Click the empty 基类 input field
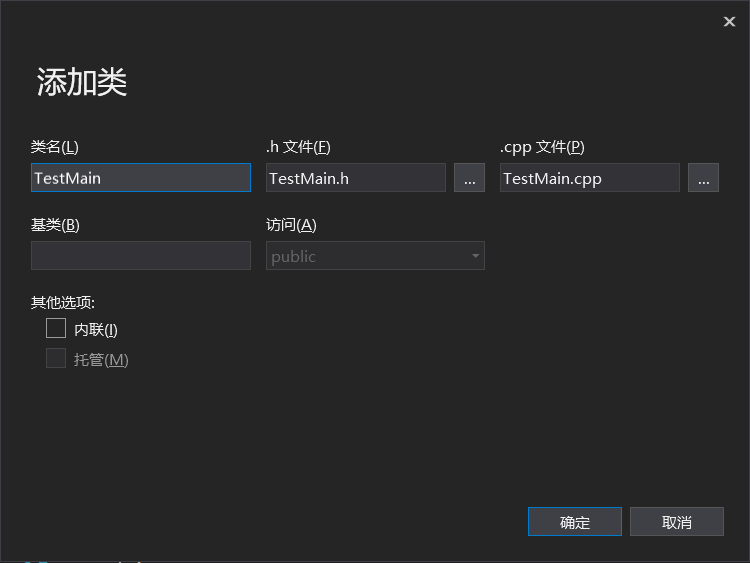The width and height of the screenshot is (750, 563). pos(140,255)
